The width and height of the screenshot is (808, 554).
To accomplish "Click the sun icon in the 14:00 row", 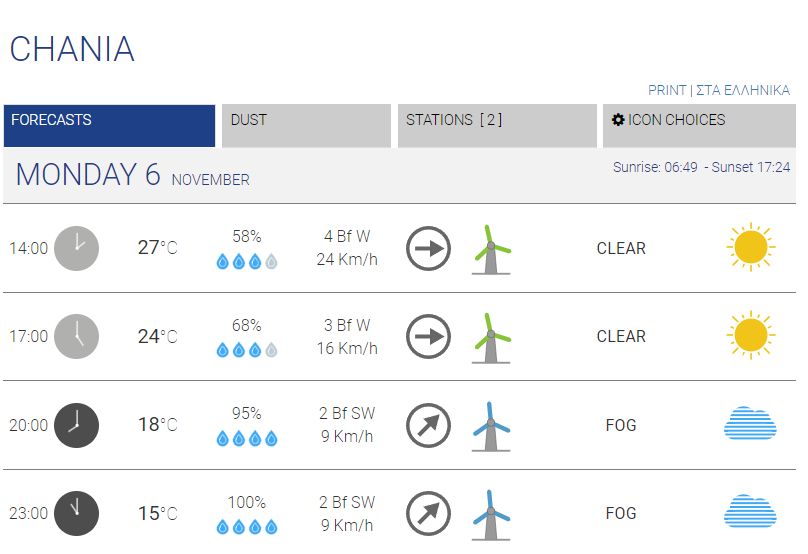I will (x=750, y=247).
